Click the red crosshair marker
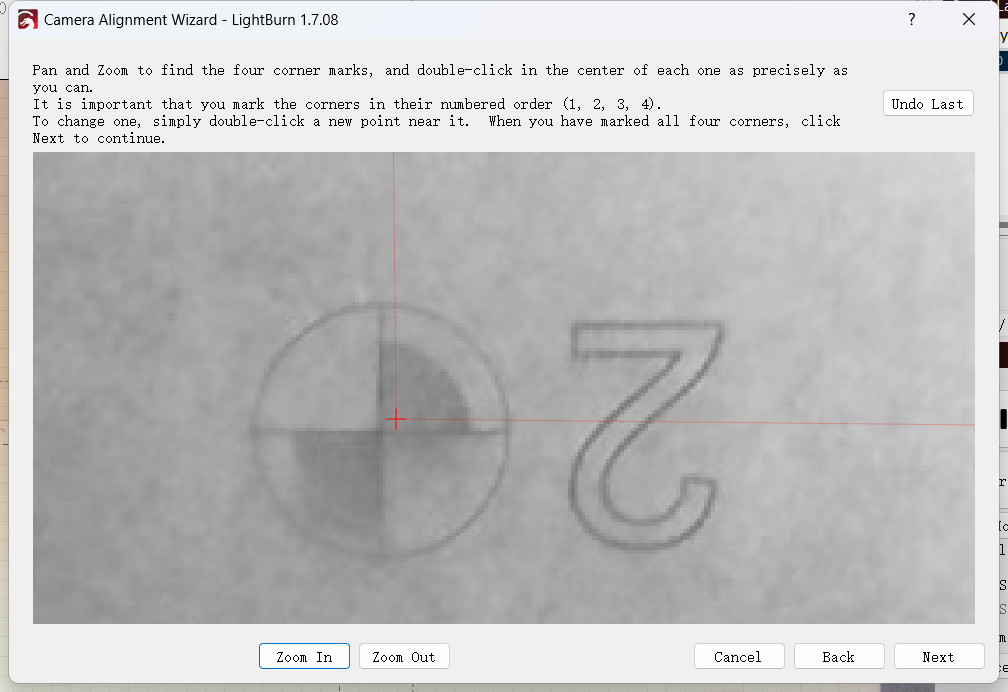The width and height of the screenshot is (1008, 692). pos(395,419)
